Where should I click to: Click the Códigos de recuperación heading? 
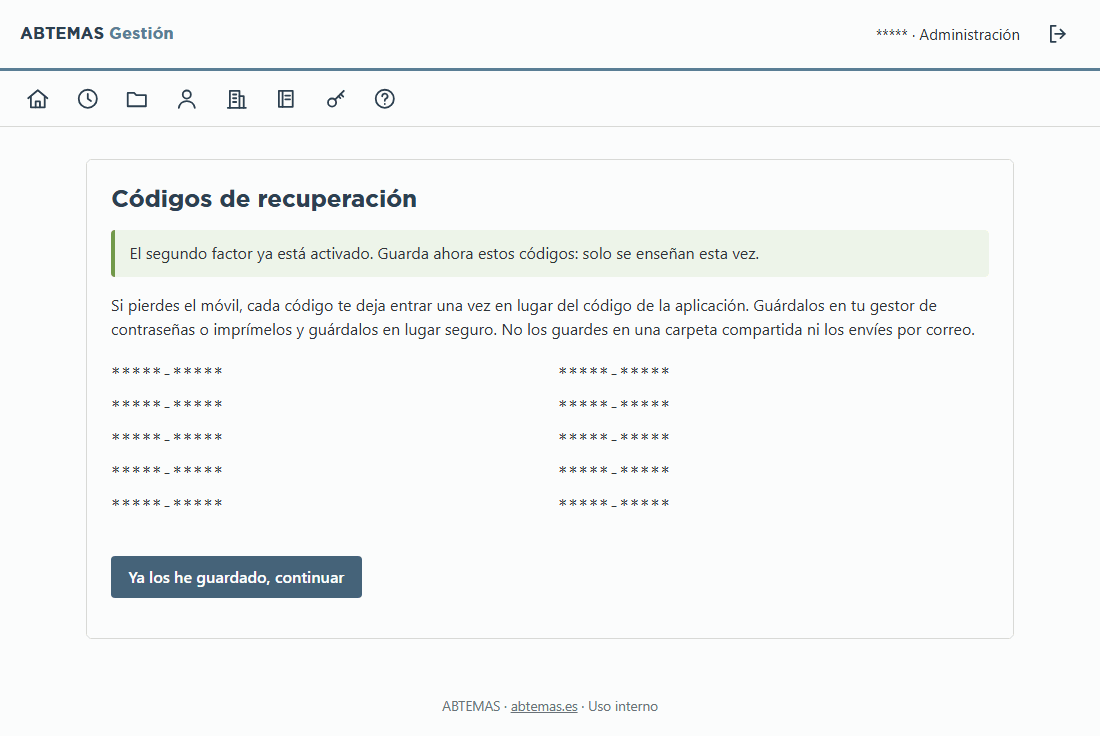264,199
